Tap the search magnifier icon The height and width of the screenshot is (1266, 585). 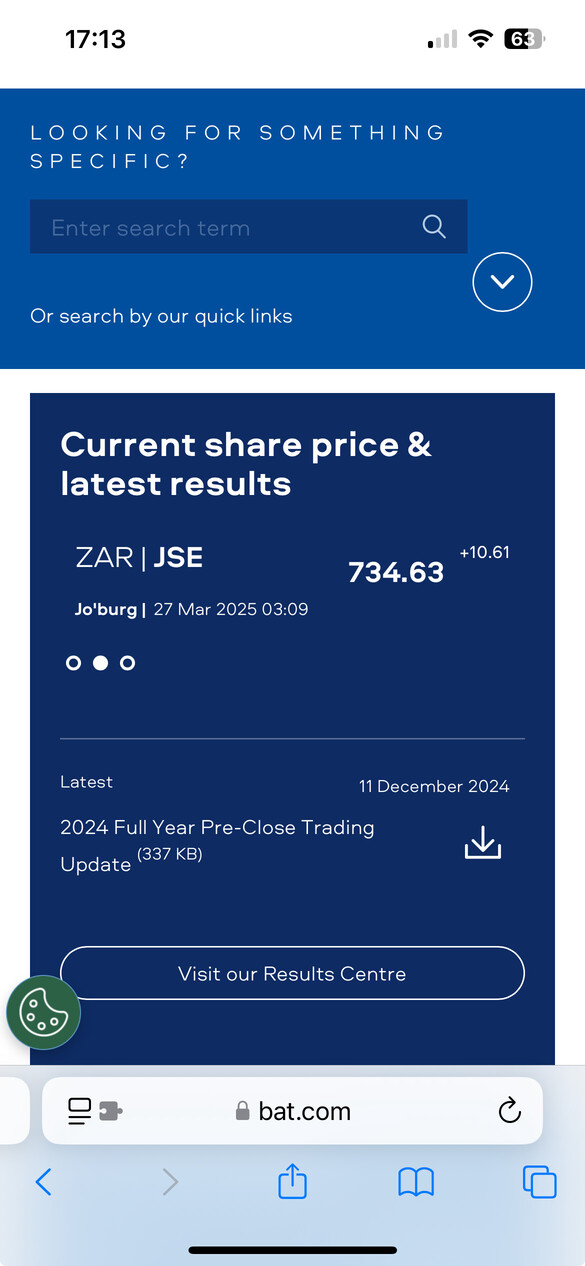coord(434,226)
